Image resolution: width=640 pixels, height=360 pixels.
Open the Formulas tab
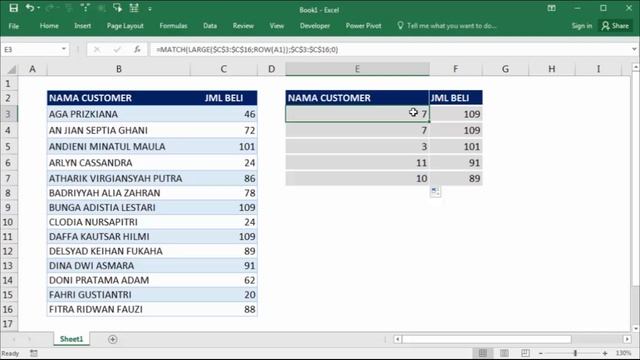point(173,26)
